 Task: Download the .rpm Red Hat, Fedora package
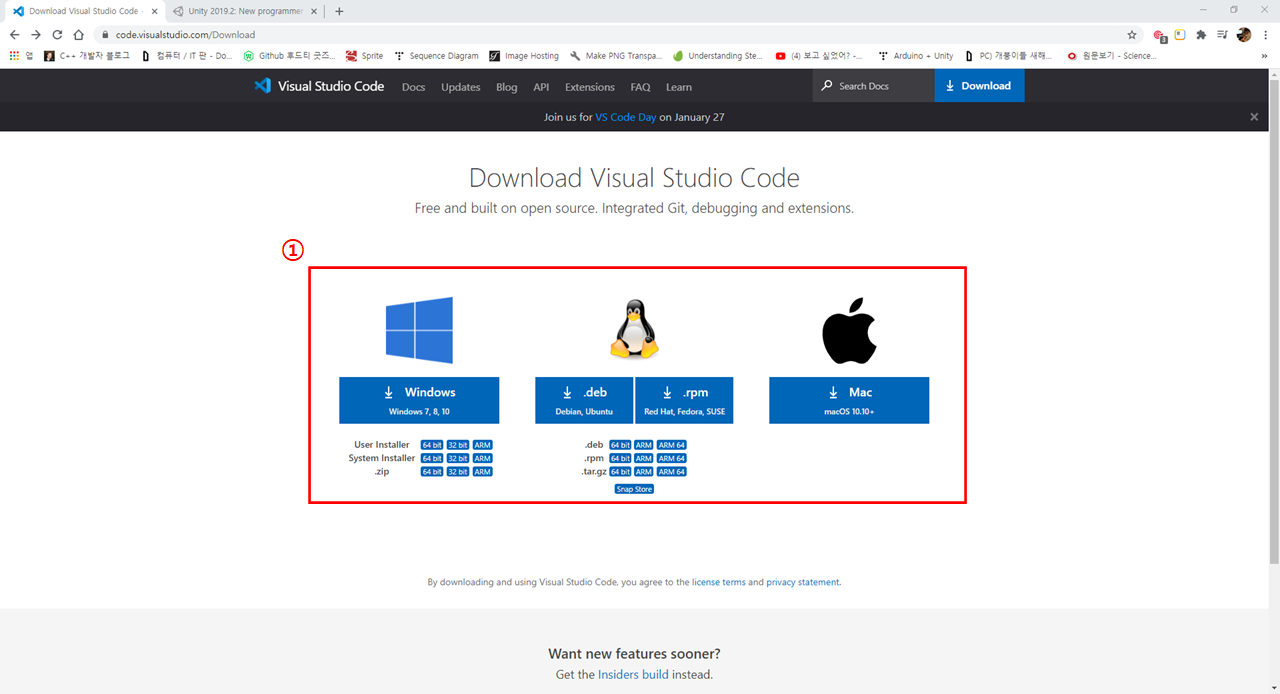(684, 400)
